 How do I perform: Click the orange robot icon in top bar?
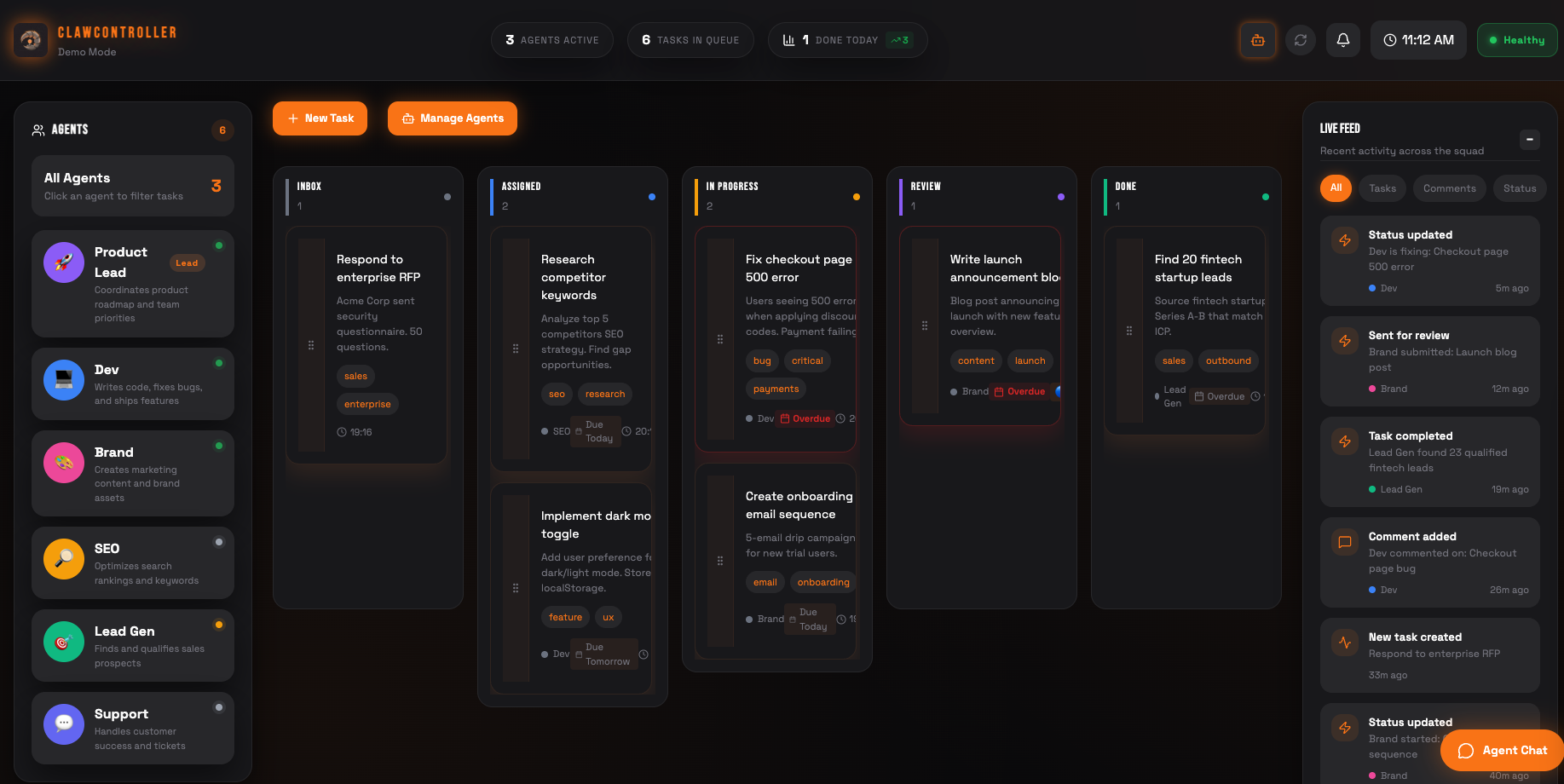pos(1258,39)
